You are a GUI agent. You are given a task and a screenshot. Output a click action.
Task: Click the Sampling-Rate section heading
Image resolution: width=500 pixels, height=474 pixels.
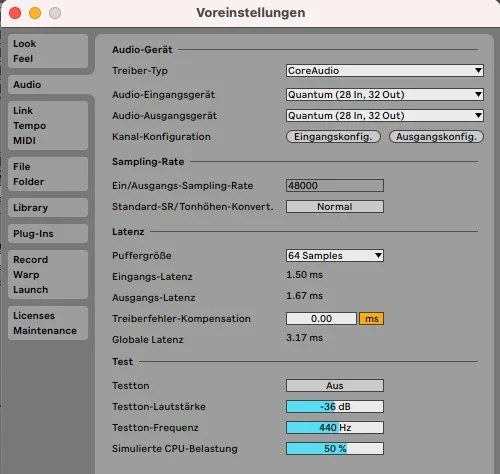148,162
